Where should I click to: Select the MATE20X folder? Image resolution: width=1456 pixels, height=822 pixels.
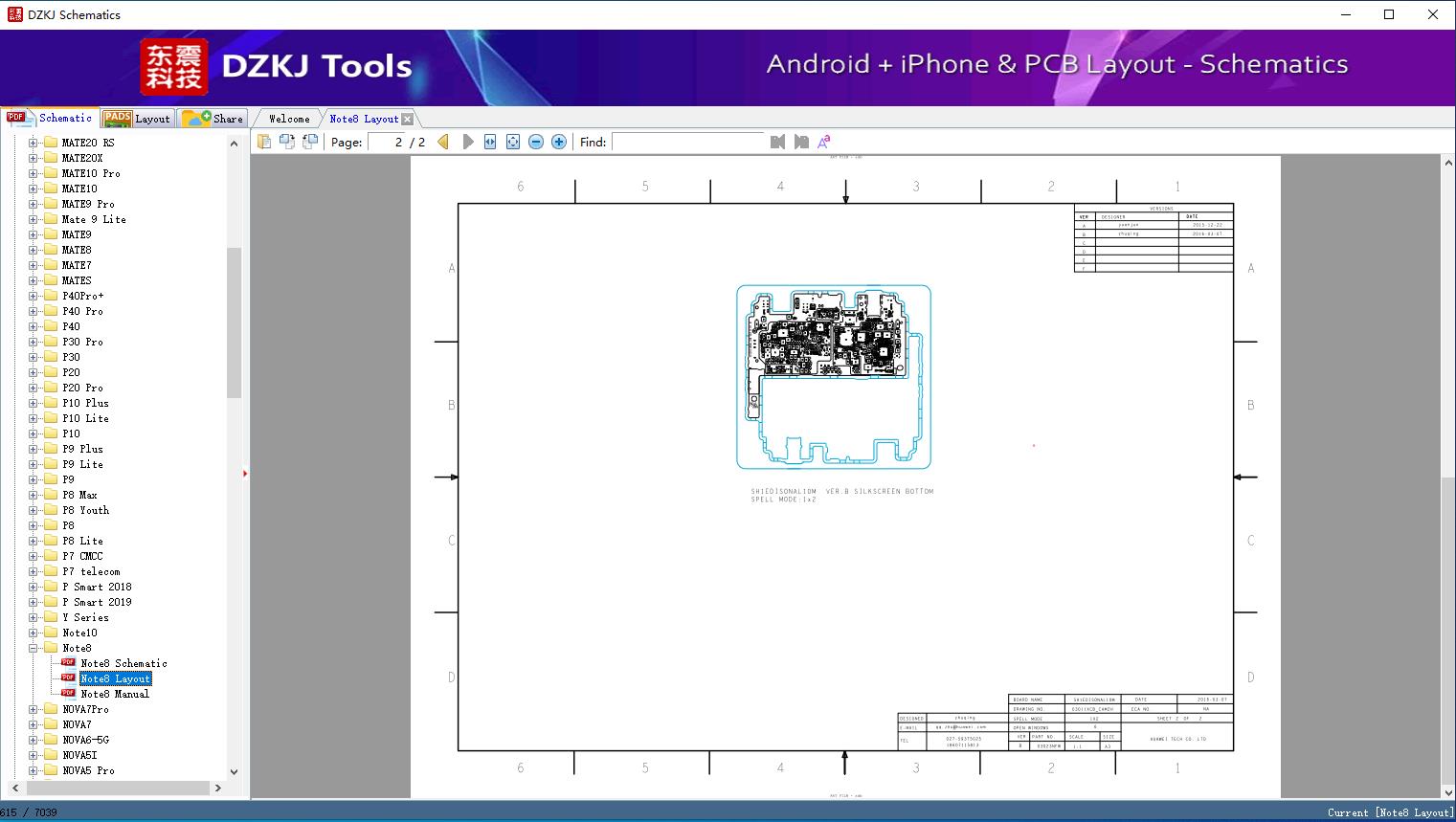[82, 158]
